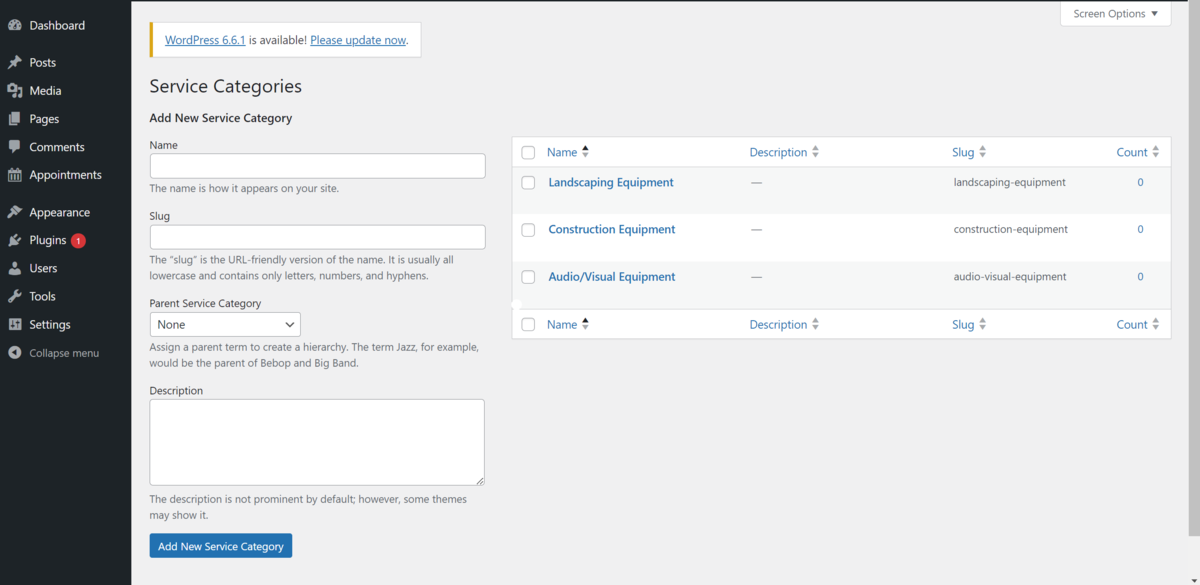Click the Name input field
This screenshot has width=1200, height=585.
click(317, 166)
